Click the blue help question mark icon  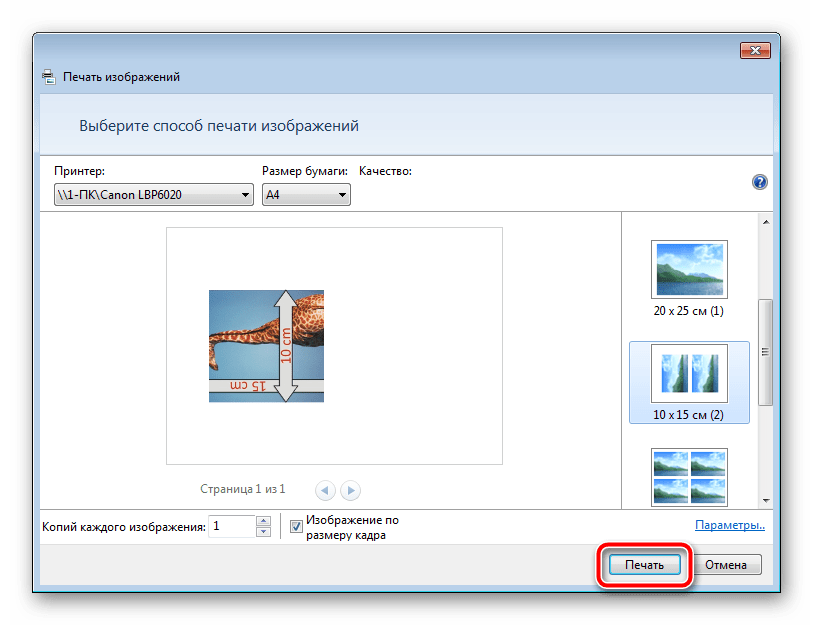coord(759,182)
